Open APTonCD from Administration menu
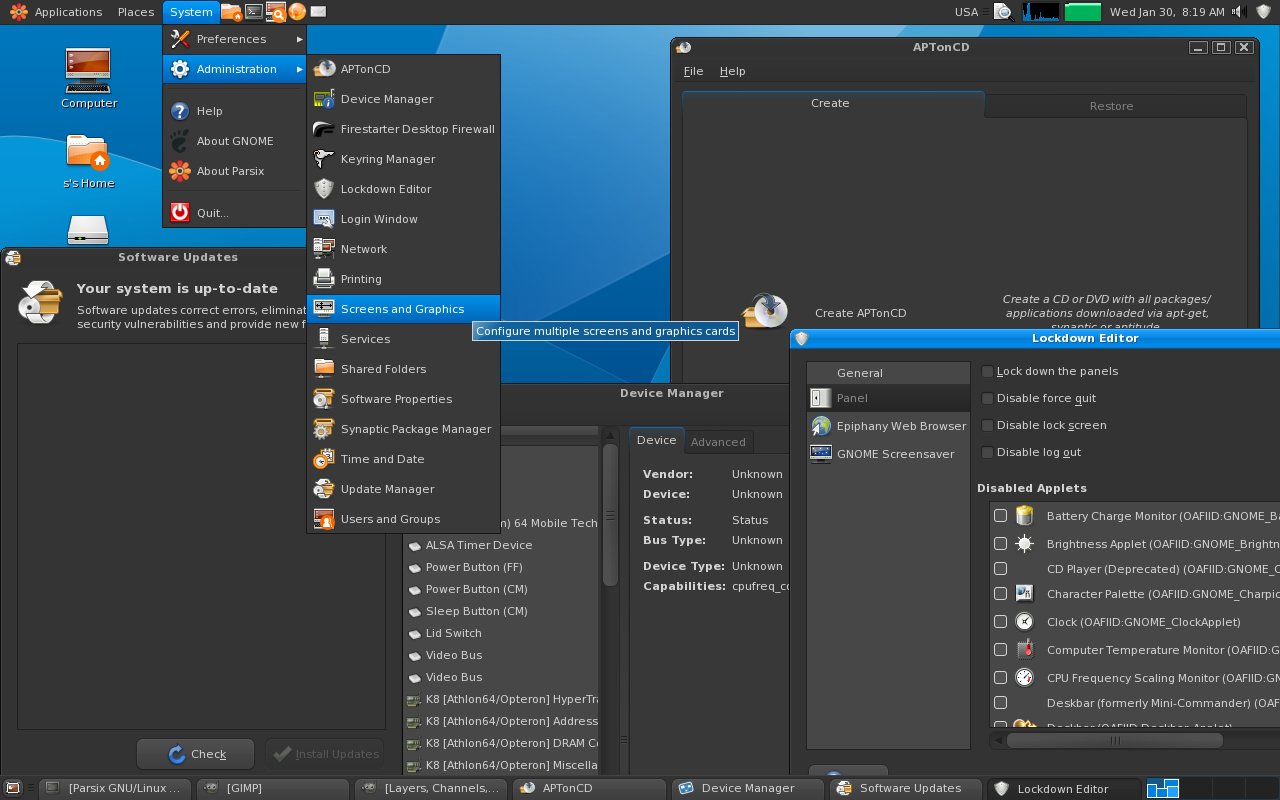 click(403, 69)
